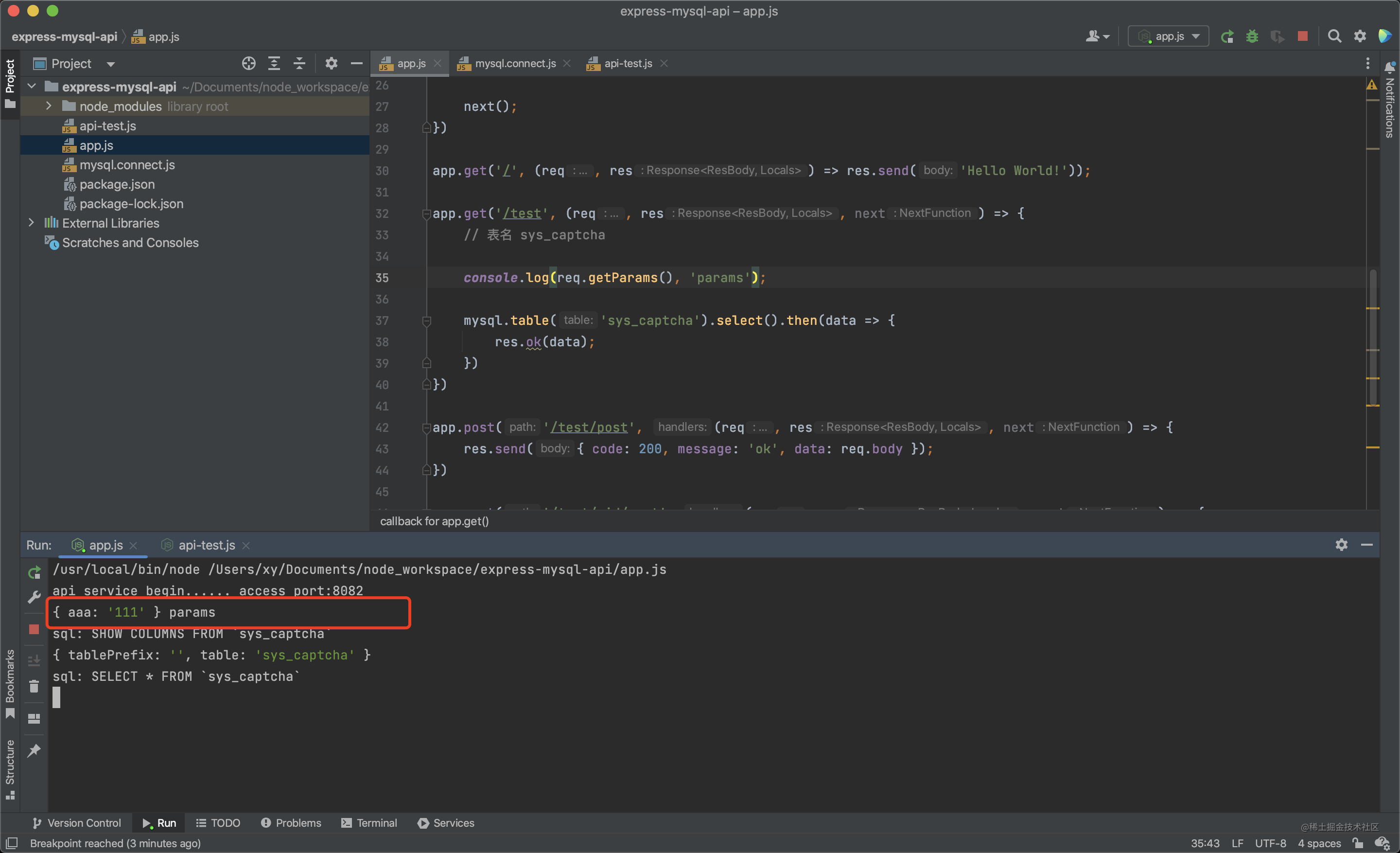The image size is (1400, 853).
Task: Open the Terminal tool window tab
Action: click(369, 822)
